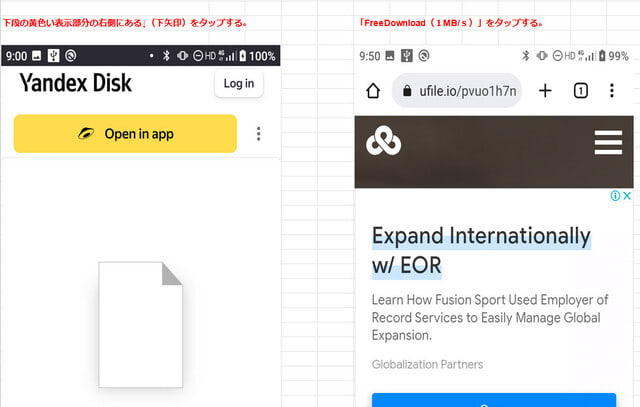This screenshot has width=640, height=407.
Task: Open the ufile.io hamburger menu
Action: (x=608, y=142)
